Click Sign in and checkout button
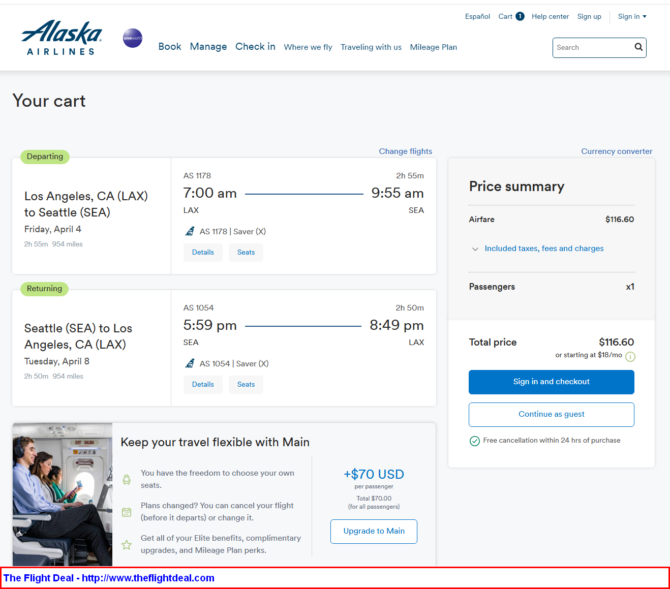Viewport: 670px width, 589px height. (x=551, y=382)
